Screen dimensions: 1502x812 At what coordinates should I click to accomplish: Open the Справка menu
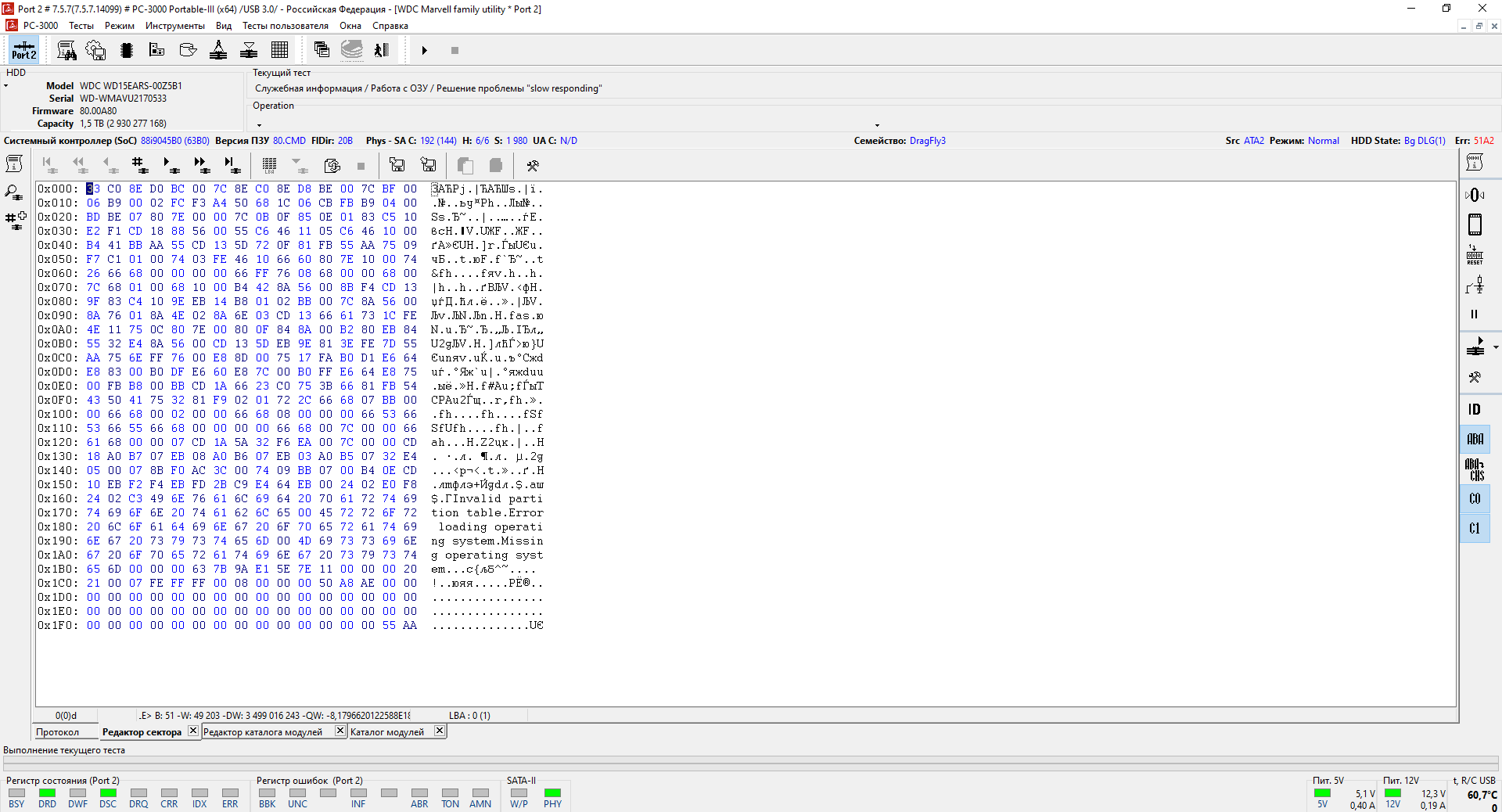(390, 25)
